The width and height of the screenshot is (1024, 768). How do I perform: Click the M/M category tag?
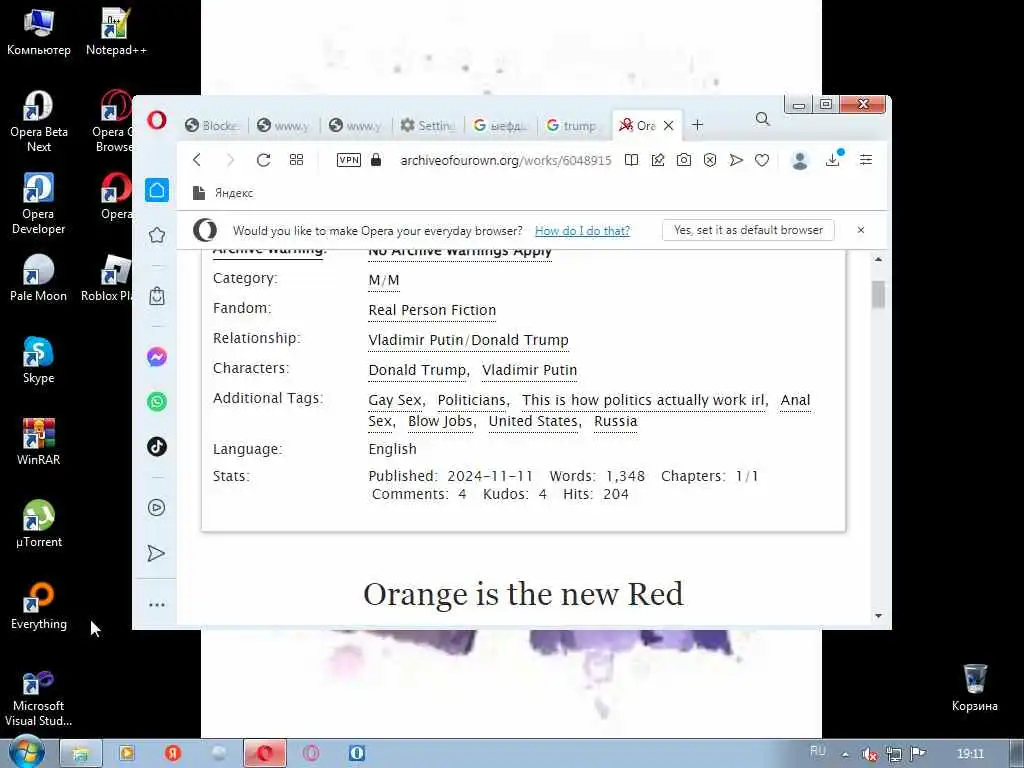point(384,280)
